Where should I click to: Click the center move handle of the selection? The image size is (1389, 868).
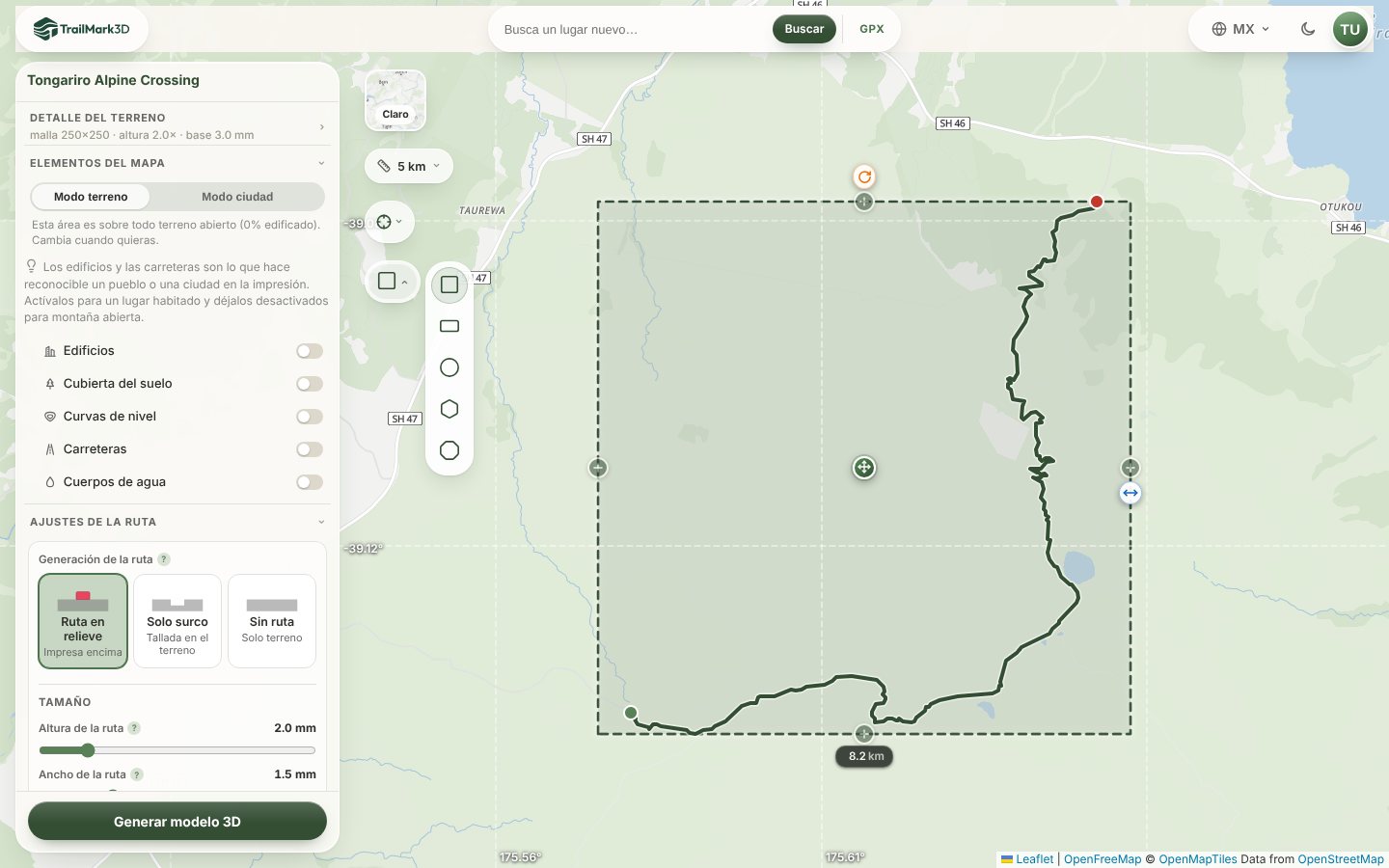(x=864, y=468)
